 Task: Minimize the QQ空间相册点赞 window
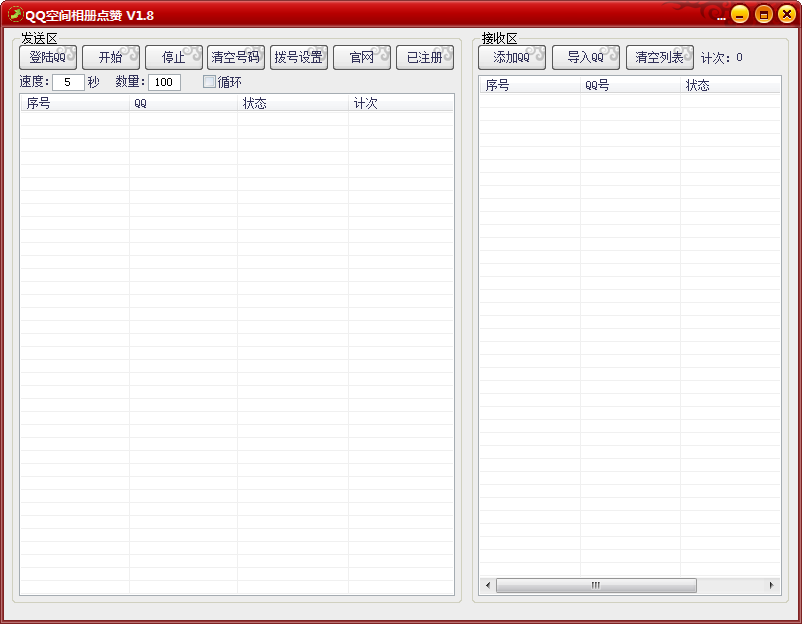tap(740, 14)
